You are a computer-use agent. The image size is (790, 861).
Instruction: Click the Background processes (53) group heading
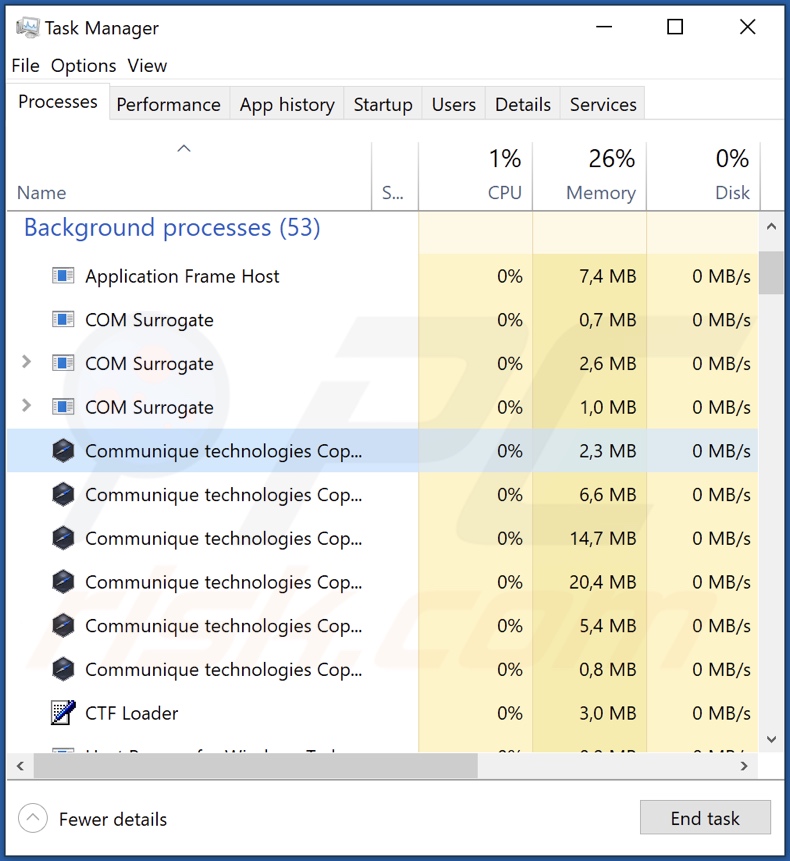(172, 227)
